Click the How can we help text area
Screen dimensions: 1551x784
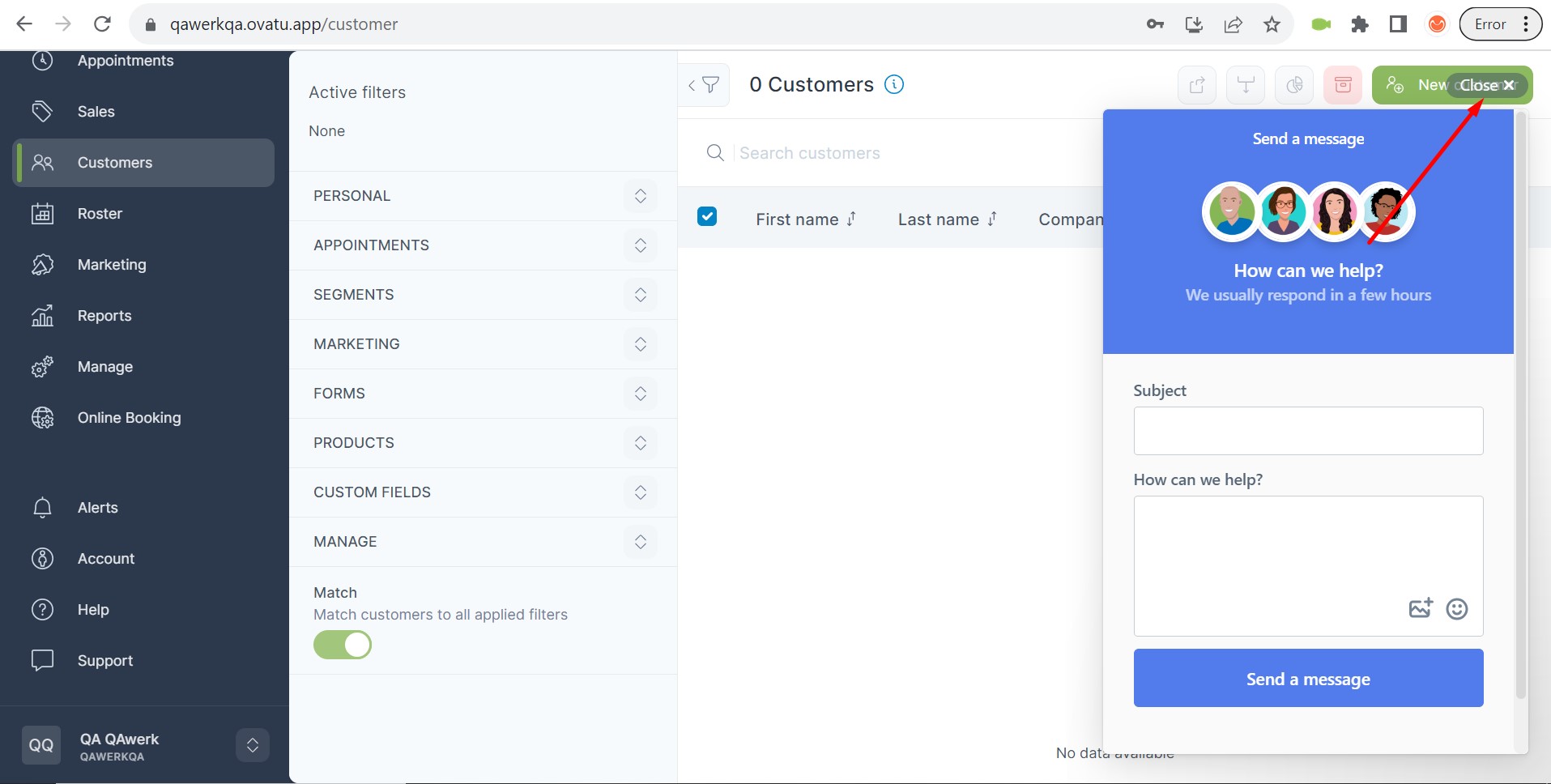[1308, 566]
